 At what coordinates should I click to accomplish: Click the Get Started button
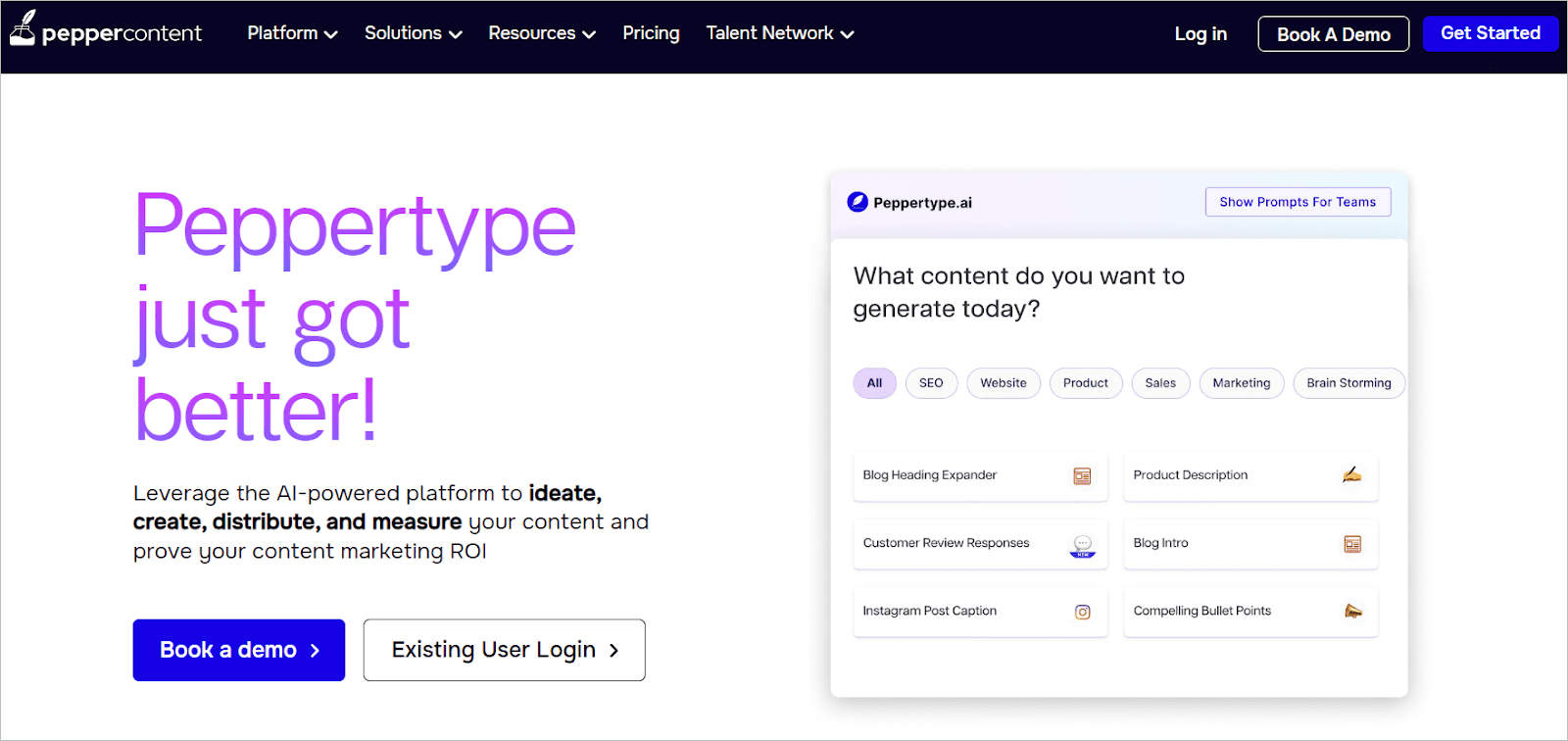tap(1490, 33)
